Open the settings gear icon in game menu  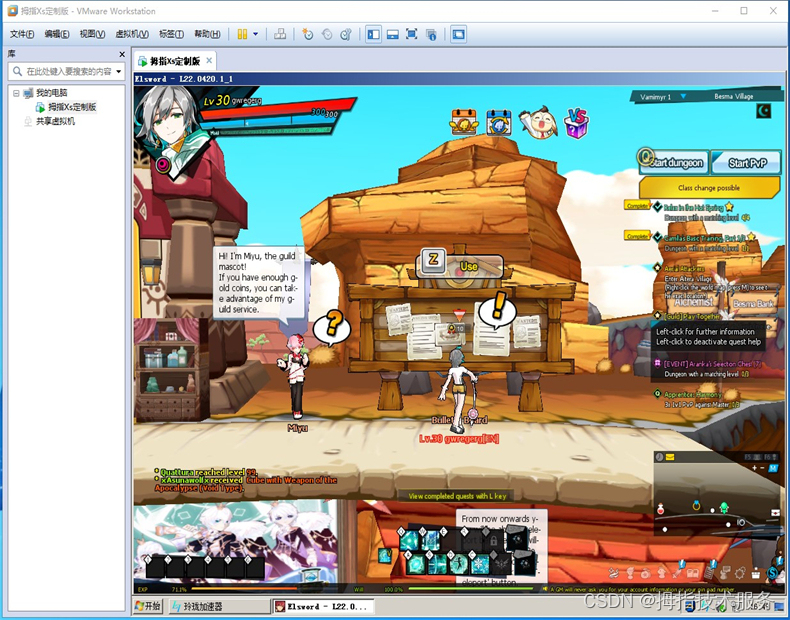click(x=740, y=573)
